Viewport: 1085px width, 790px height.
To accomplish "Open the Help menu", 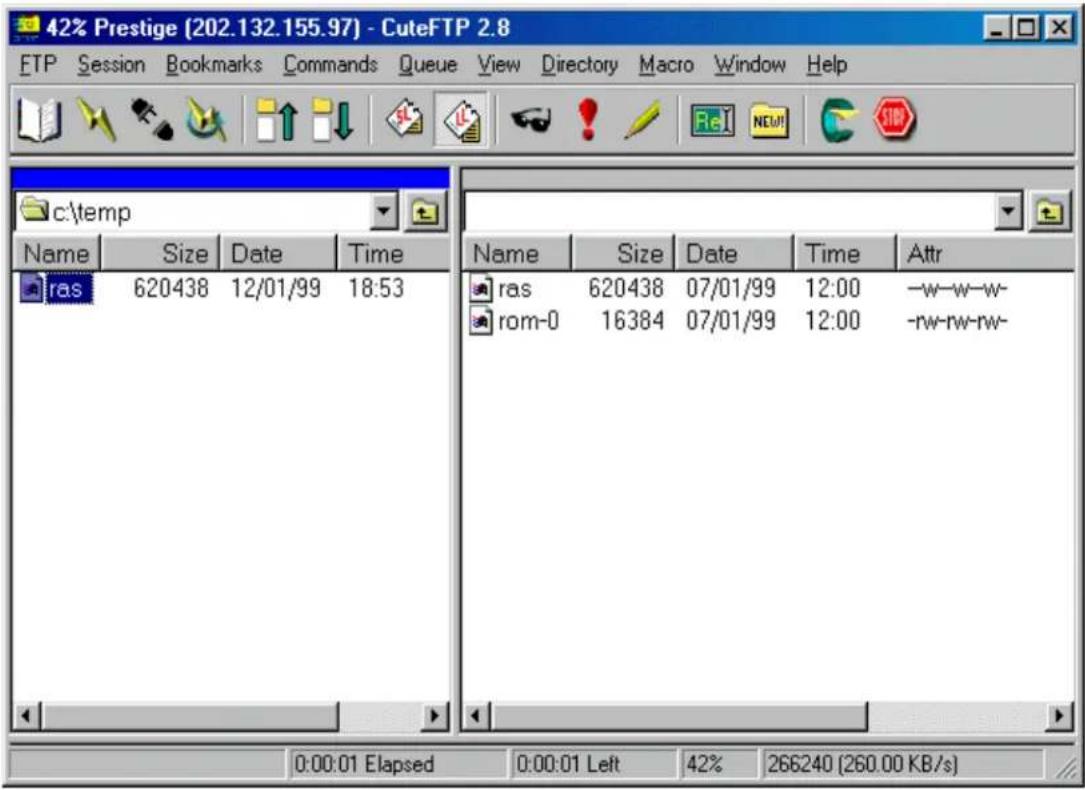I will click(x=827, y=65).
